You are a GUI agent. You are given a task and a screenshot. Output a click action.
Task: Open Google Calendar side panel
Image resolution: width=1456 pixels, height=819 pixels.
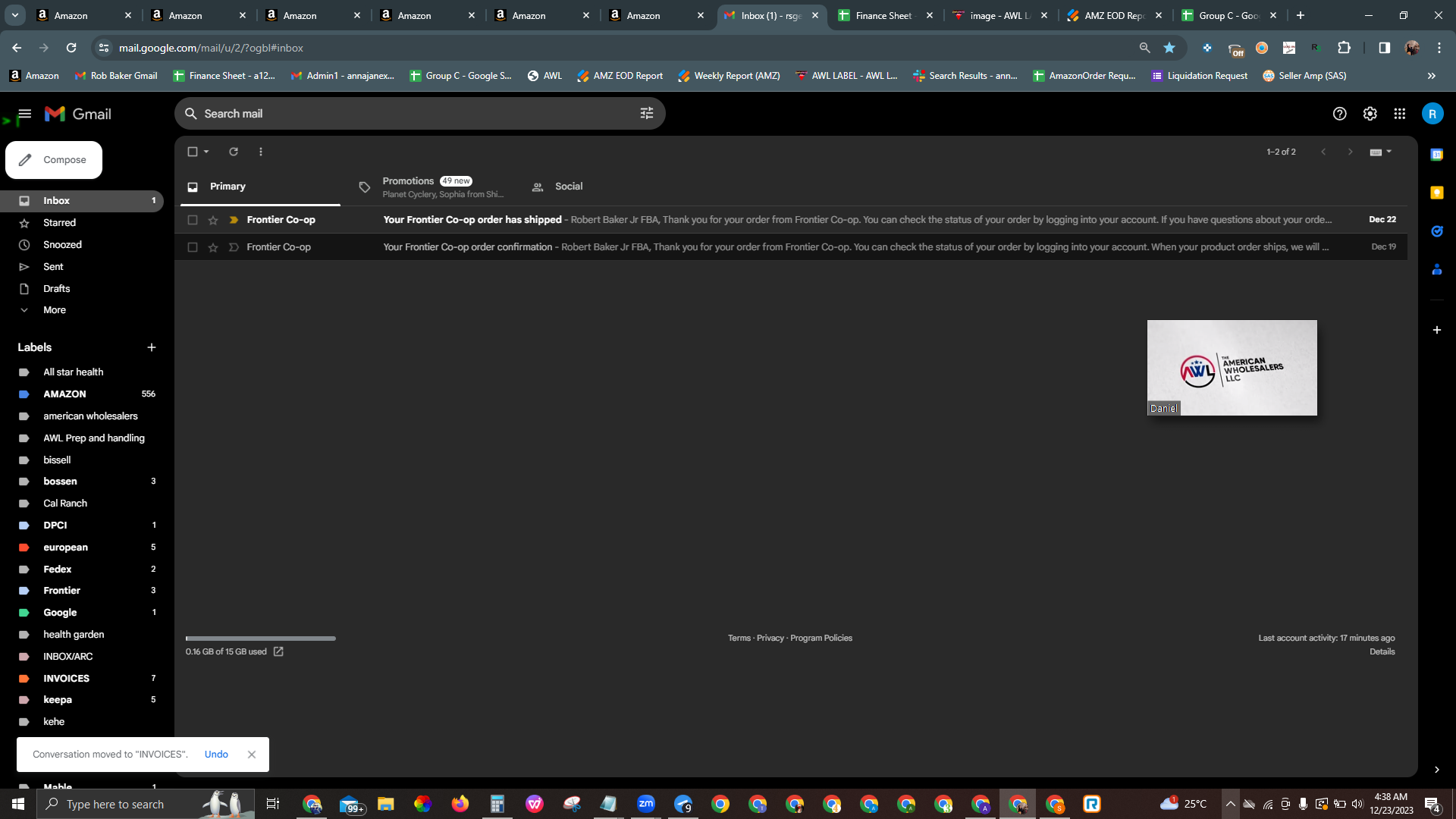click(x=1437, y=155)
